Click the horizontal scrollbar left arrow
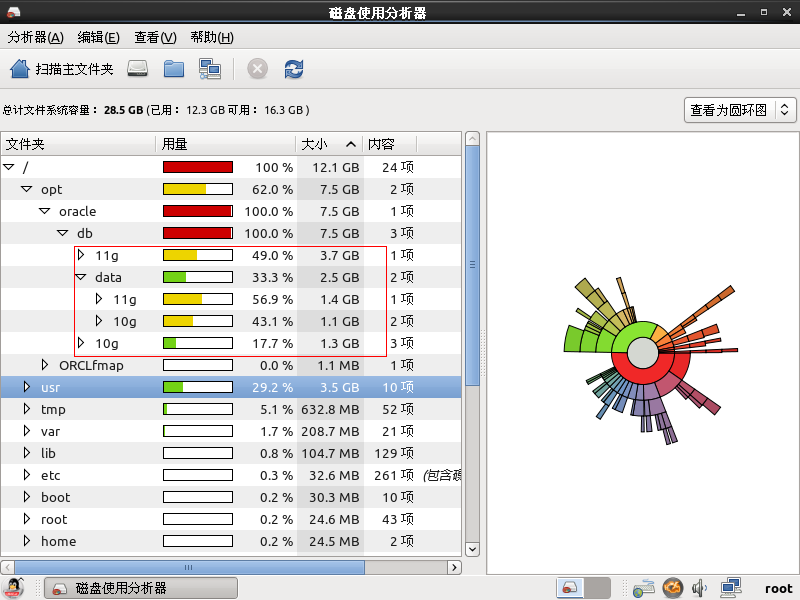Image resolution: width=800 pixels, height=600 pixels. [x=8, y=567]
